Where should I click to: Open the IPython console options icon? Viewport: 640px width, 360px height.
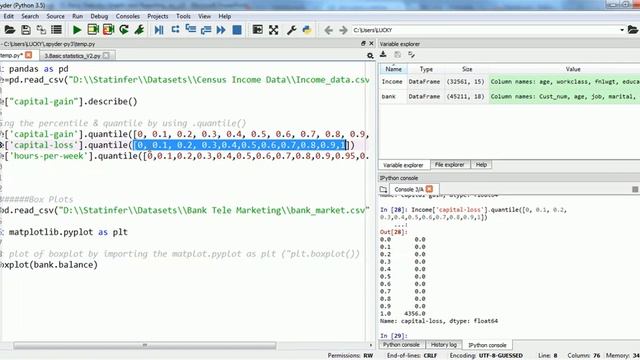pos(635,189)
